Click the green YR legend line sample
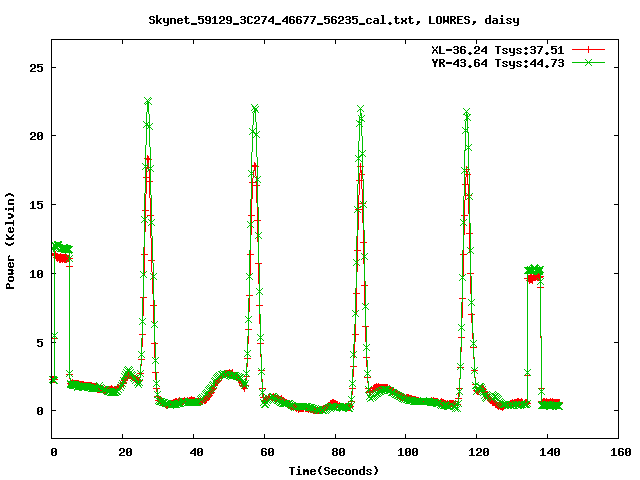The height and width of the screenshot is (480, 640). 588,62
